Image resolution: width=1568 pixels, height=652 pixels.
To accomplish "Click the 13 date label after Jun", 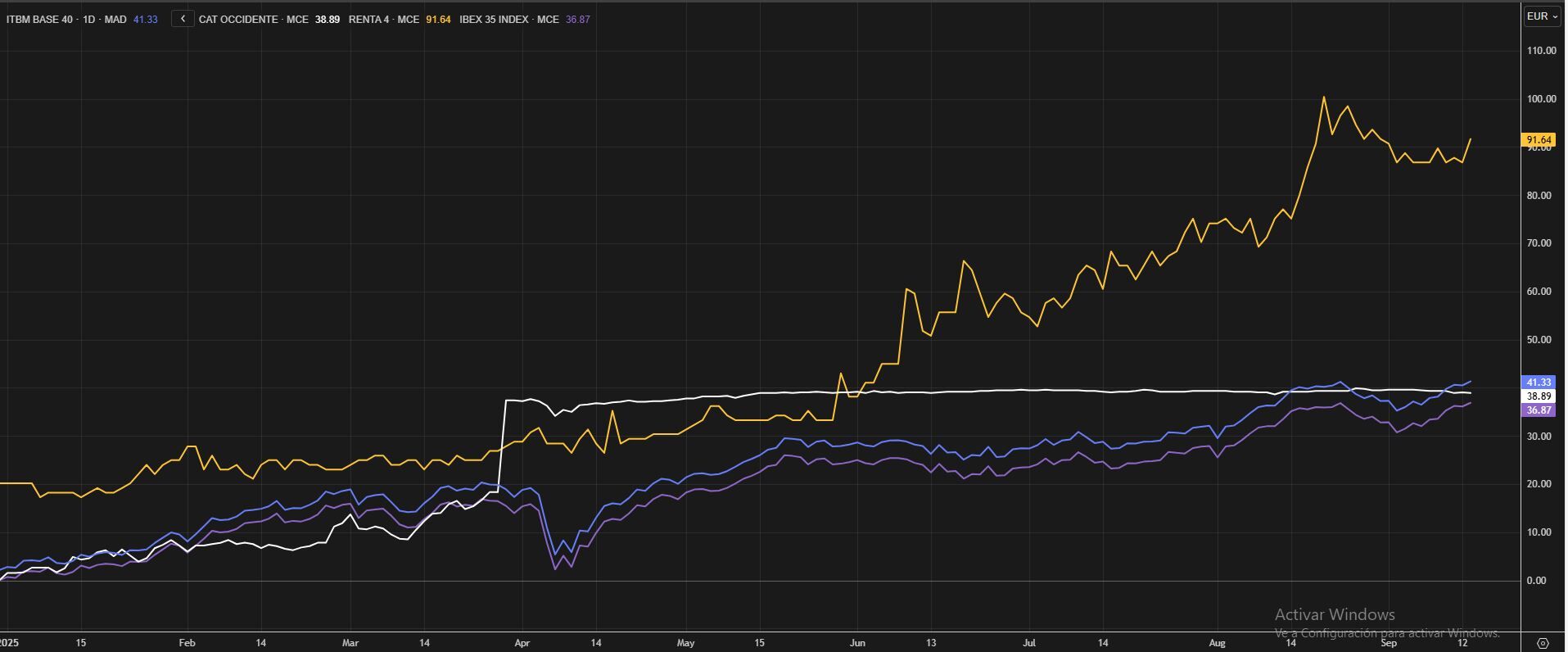I will tap(931, 643).
